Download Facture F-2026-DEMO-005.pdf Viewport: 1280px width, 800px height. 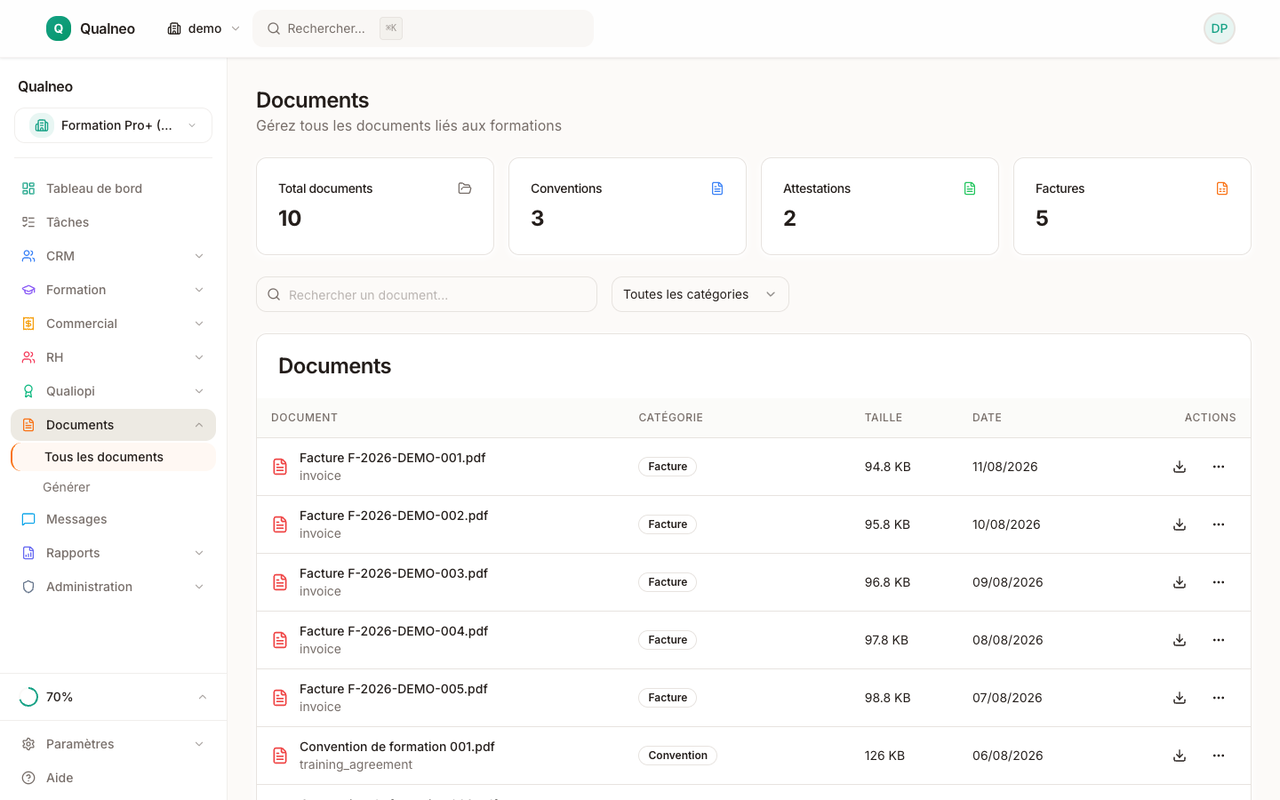click(1180, 698)
